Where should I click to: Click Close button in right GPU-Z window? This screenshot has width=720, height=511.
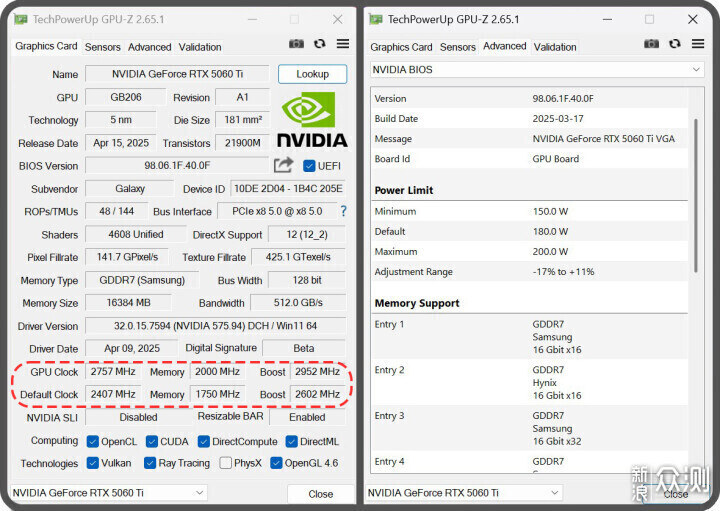[x=675, y=494]
